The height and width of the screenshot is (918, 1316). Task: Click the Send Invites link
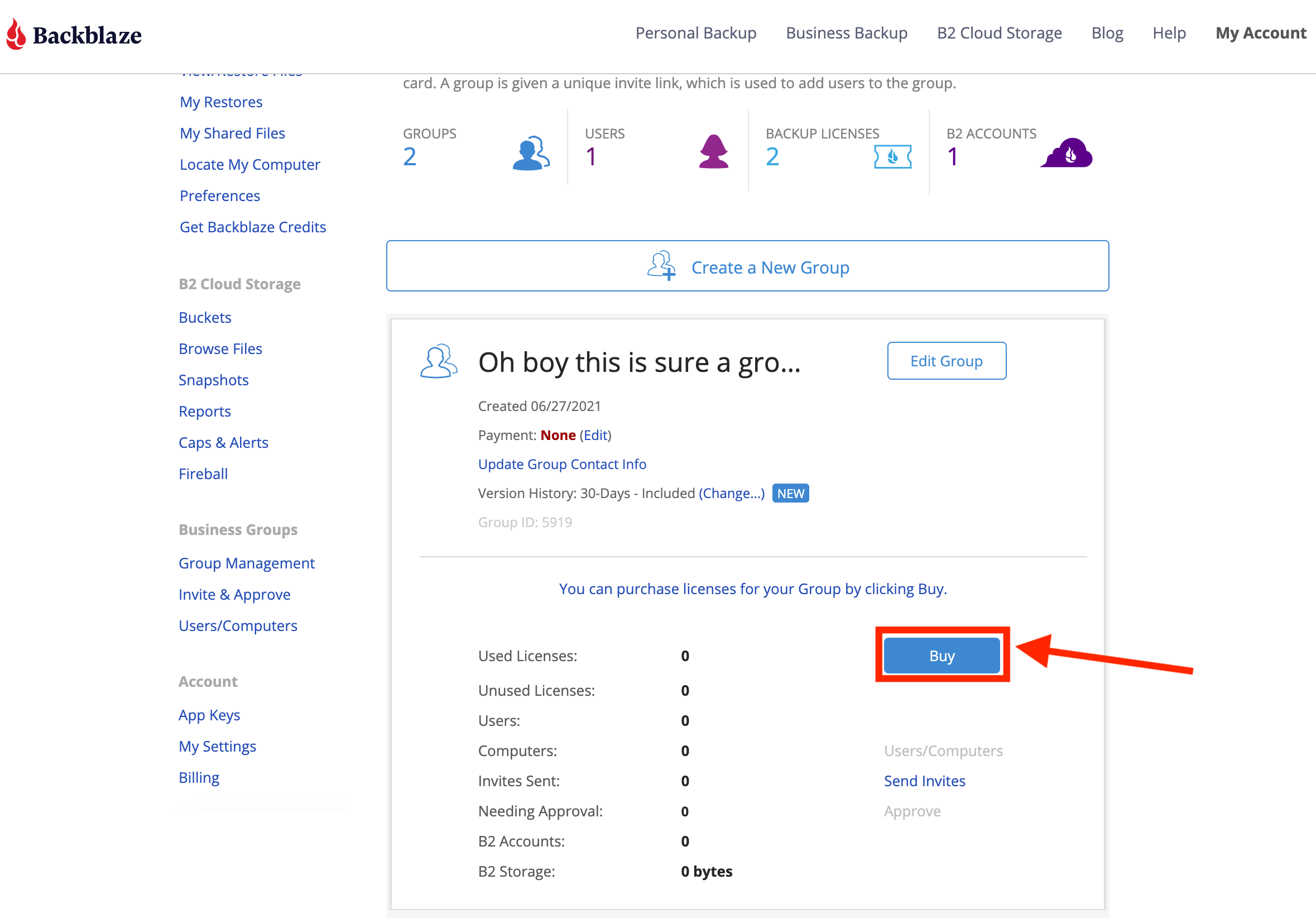(x=925, y=781)
